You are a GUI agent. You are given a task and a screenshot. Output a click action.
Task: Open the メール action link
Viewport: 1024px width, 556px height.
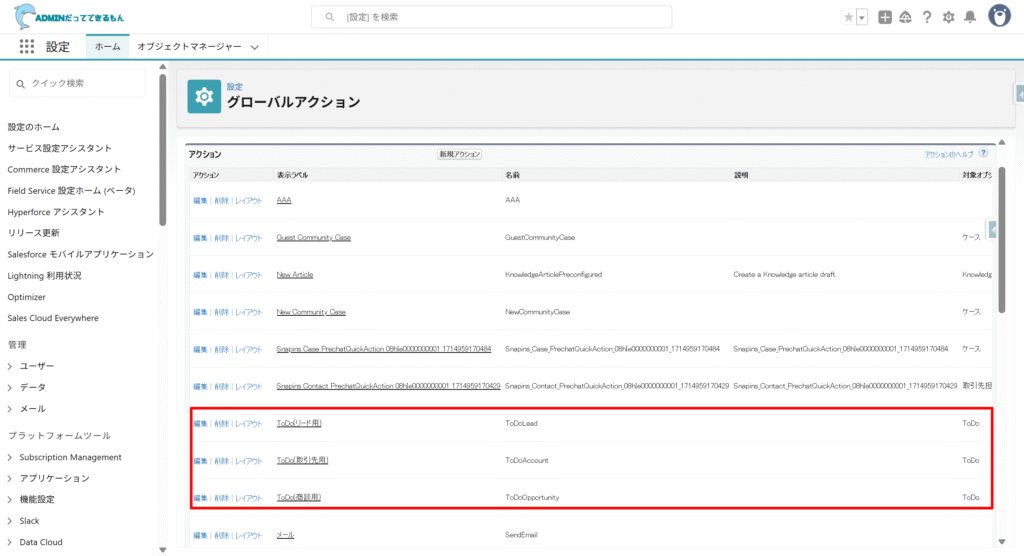coord(285,535)
